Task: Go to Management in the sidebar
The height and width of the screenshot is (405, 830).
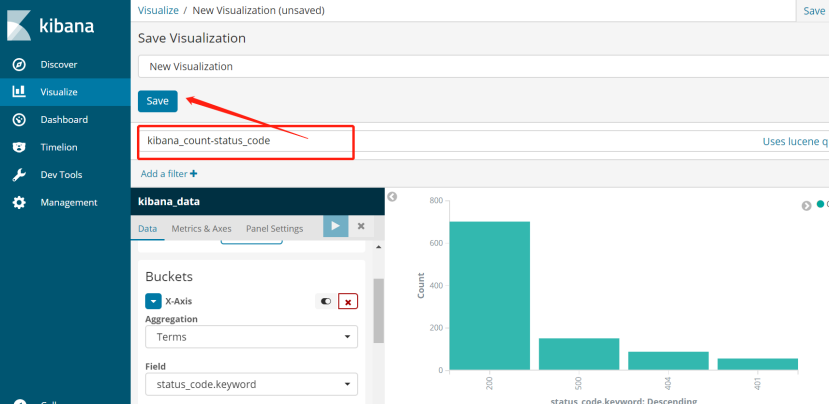Action: [69, 202]
